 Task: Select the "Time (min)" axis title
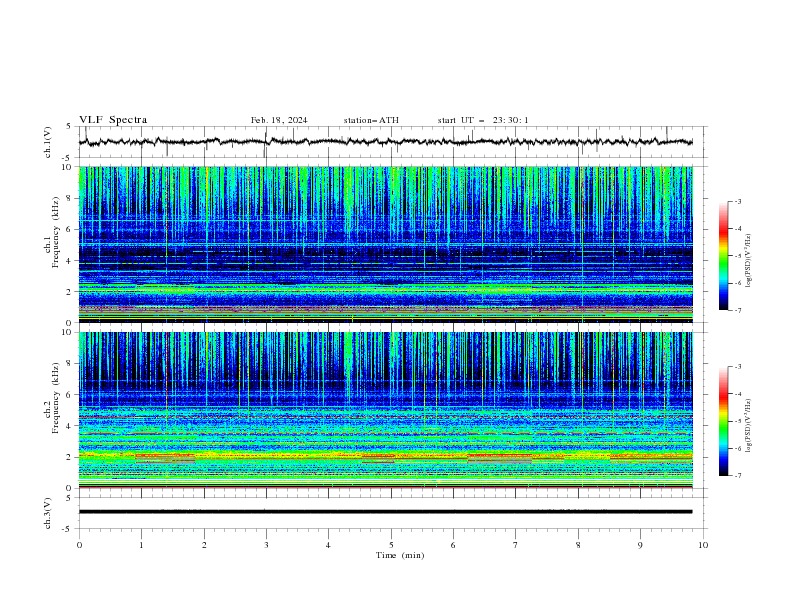(x=400, y=555)
